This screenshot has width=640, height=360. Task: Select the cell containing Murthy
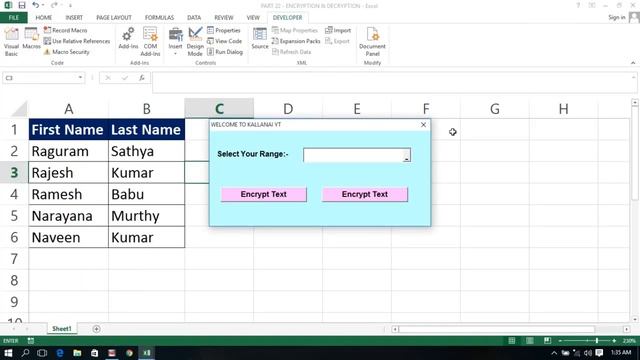coord(147,216)
